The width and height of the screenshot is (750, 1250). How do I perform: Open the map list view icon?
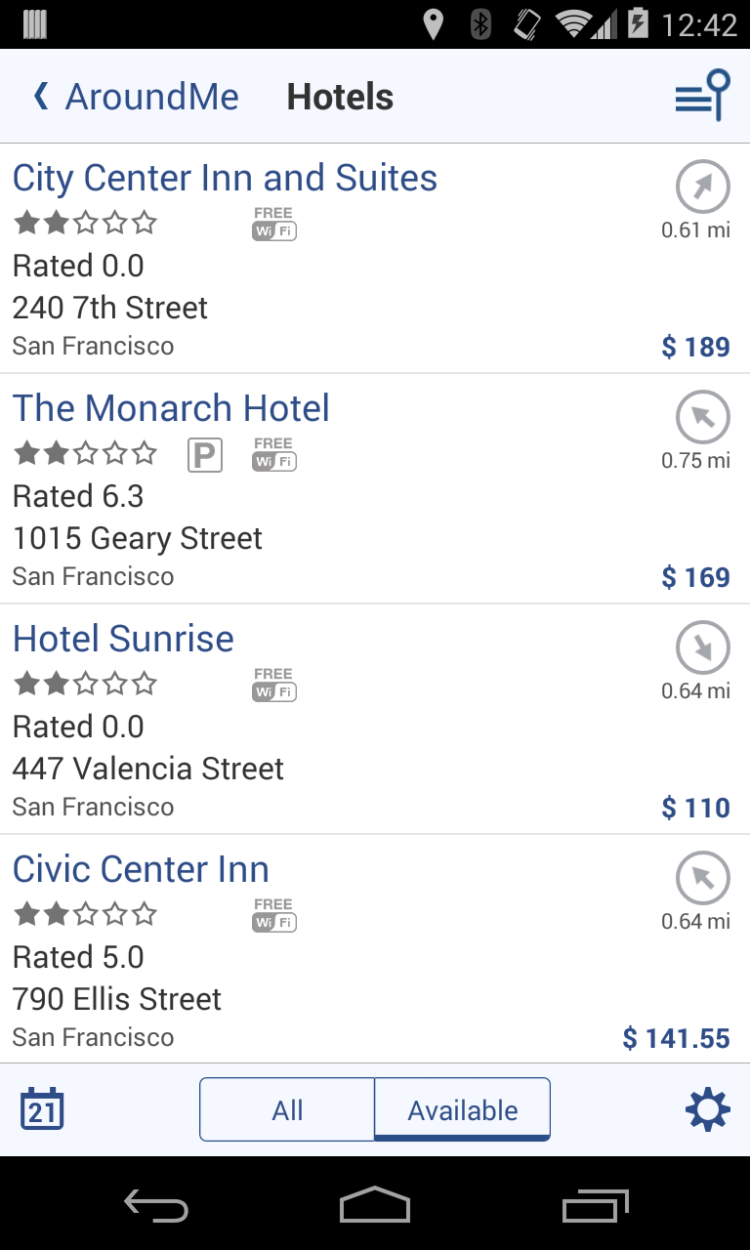point(702,96)
